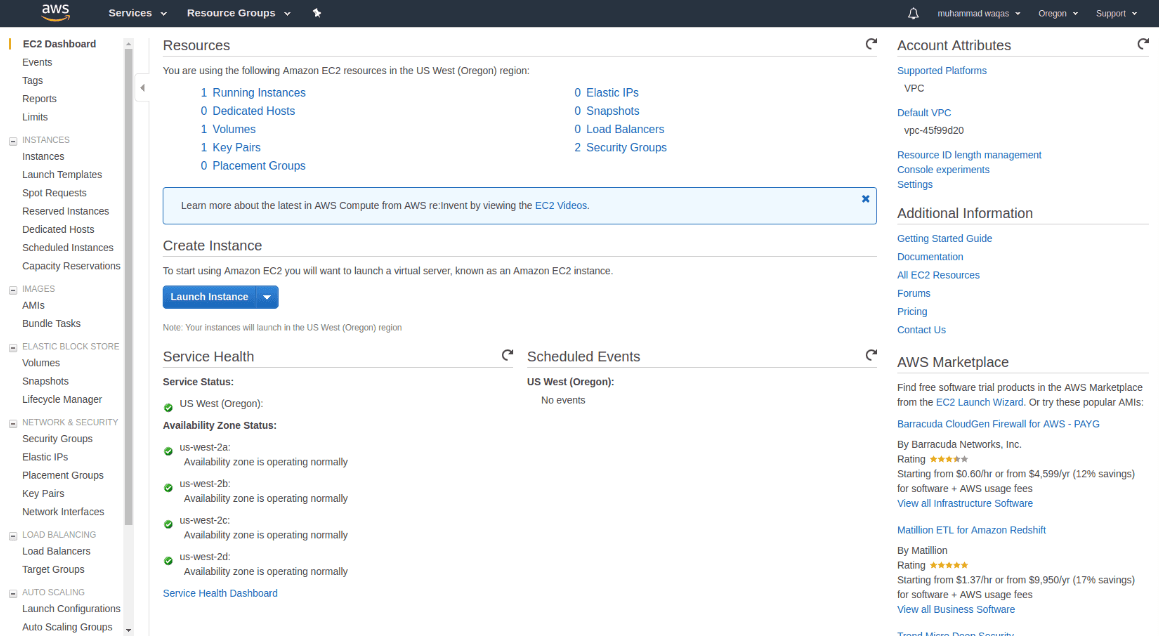
Task: Click the AWS home logo
Action: [x=55, y=13]
